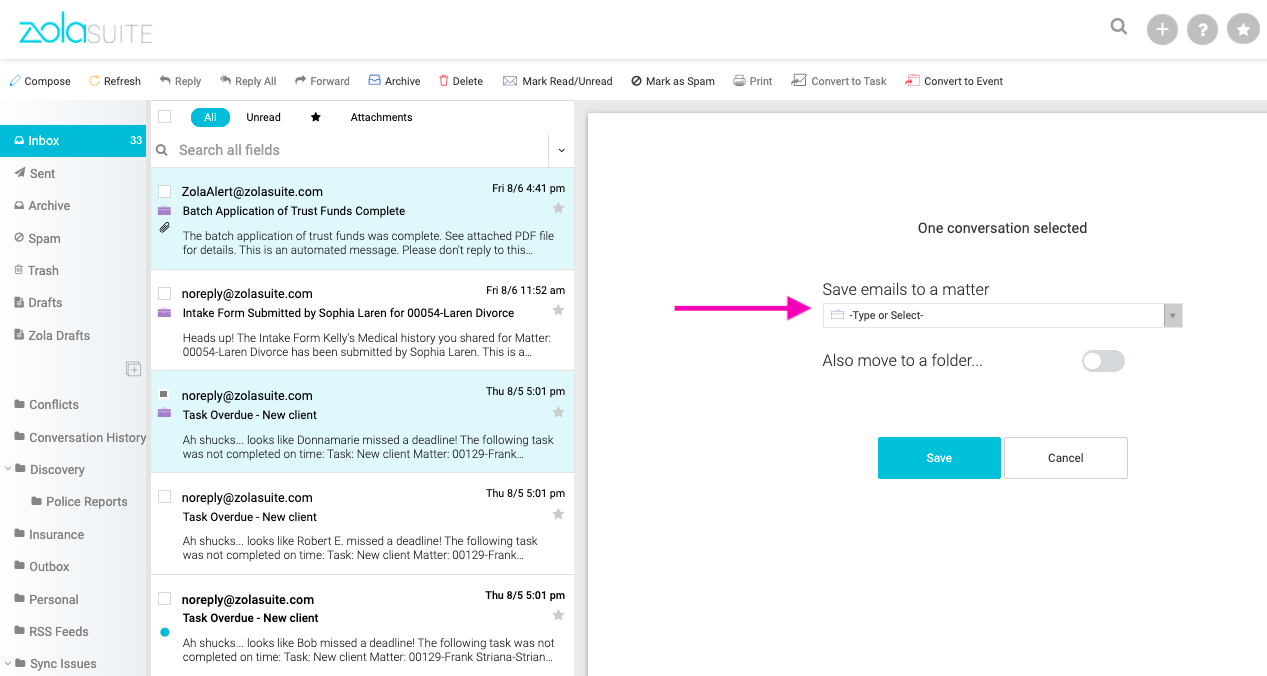Open the plus quick-add menu in header

click(1162, 30)
